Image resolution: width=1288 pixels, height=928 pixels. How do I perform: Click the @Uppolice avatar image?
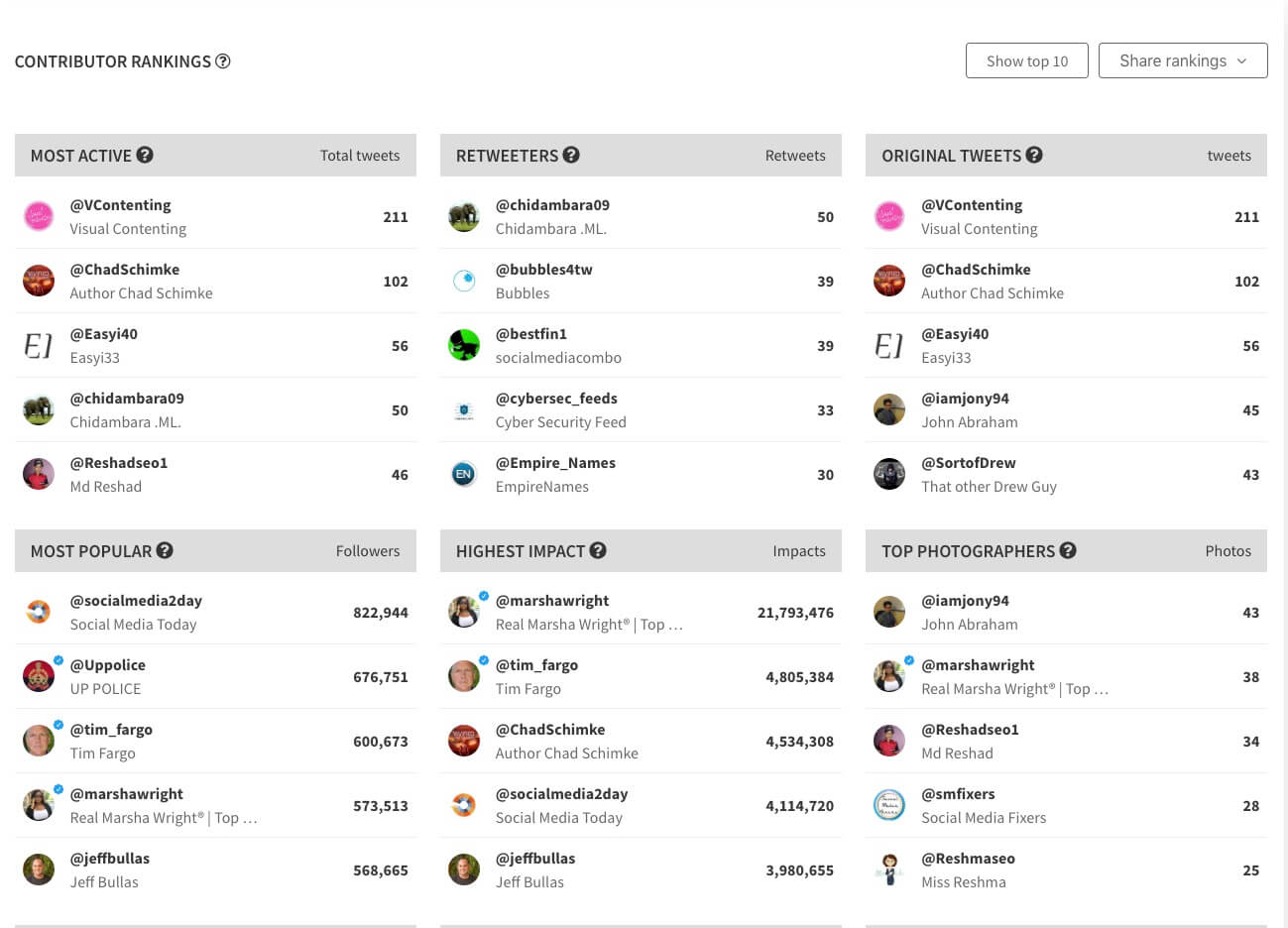point(39,677)
